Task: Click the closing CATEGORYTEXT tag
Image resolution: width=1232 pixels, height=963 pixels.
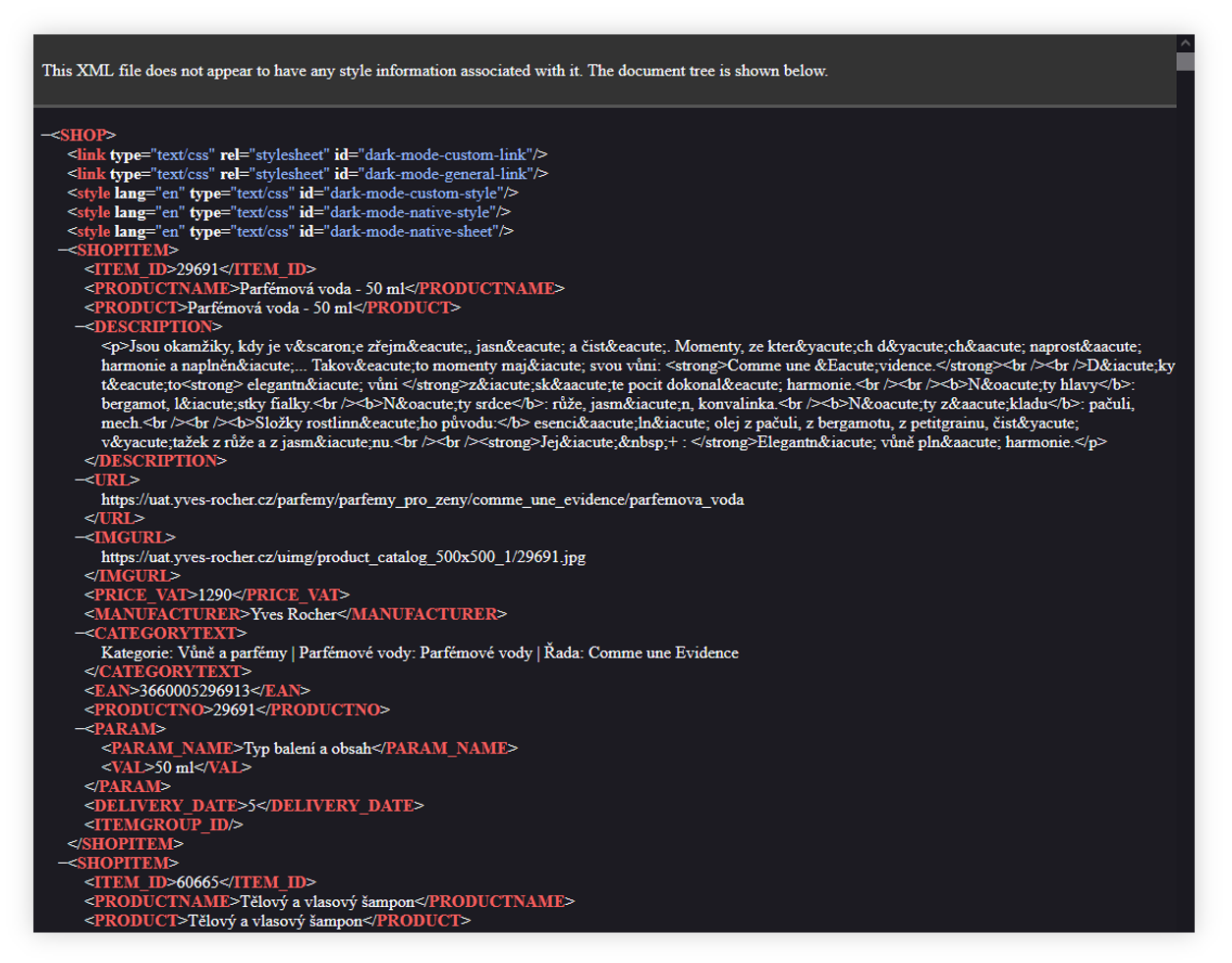Action: [168, 672]
